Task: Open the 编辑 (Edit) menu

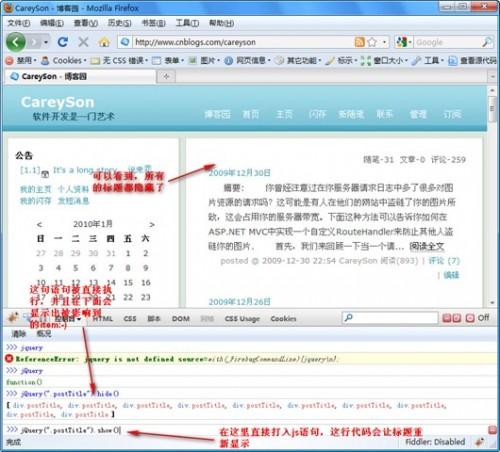Action: (x=52, y=23)
